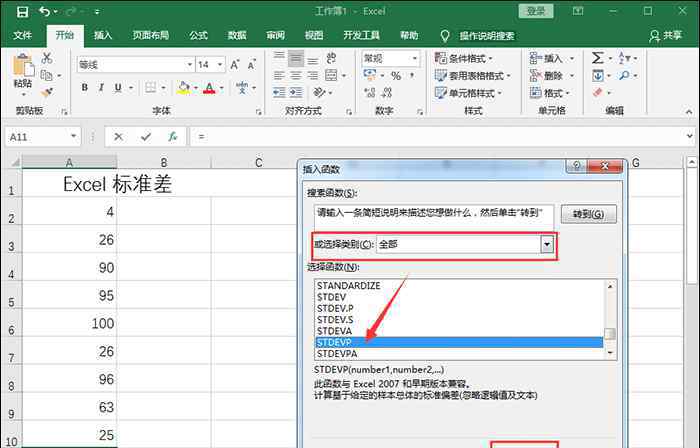This screenshot has height=448, width=700.
Task: Open the font size dropdown showing 14
Action: pos(220,65)
